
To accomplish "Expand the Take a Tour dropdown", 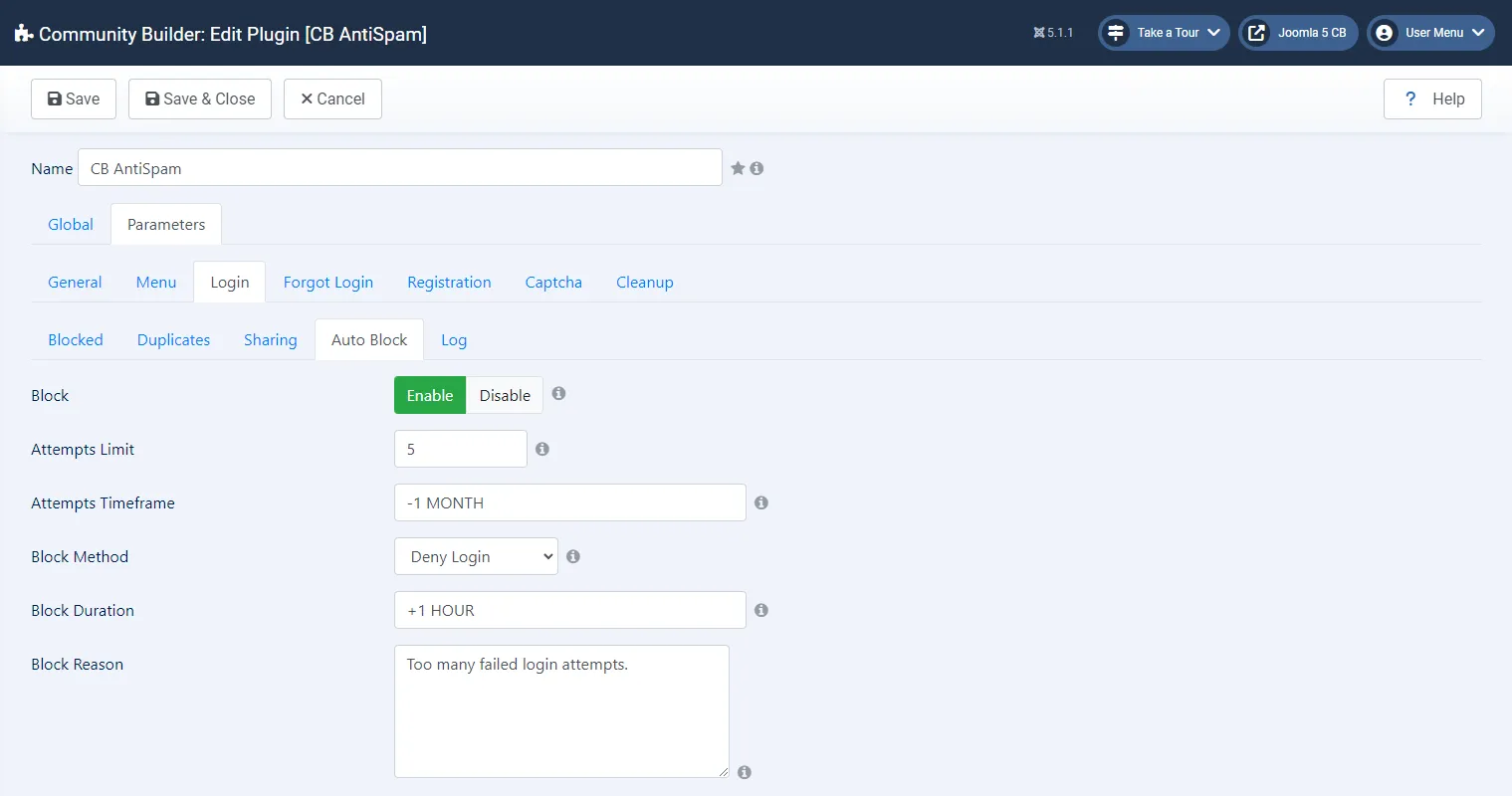I will coord(1213,33).
